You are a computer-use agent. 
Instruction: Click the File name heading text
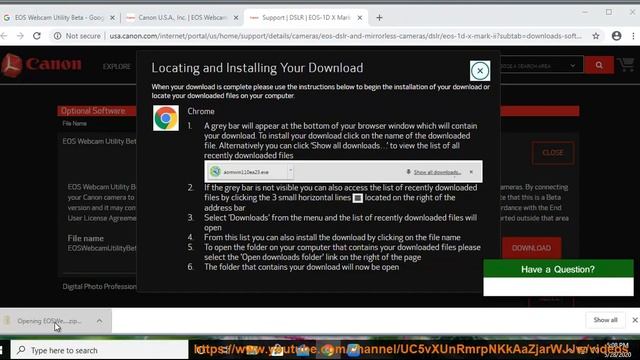(x=86, y=238)
